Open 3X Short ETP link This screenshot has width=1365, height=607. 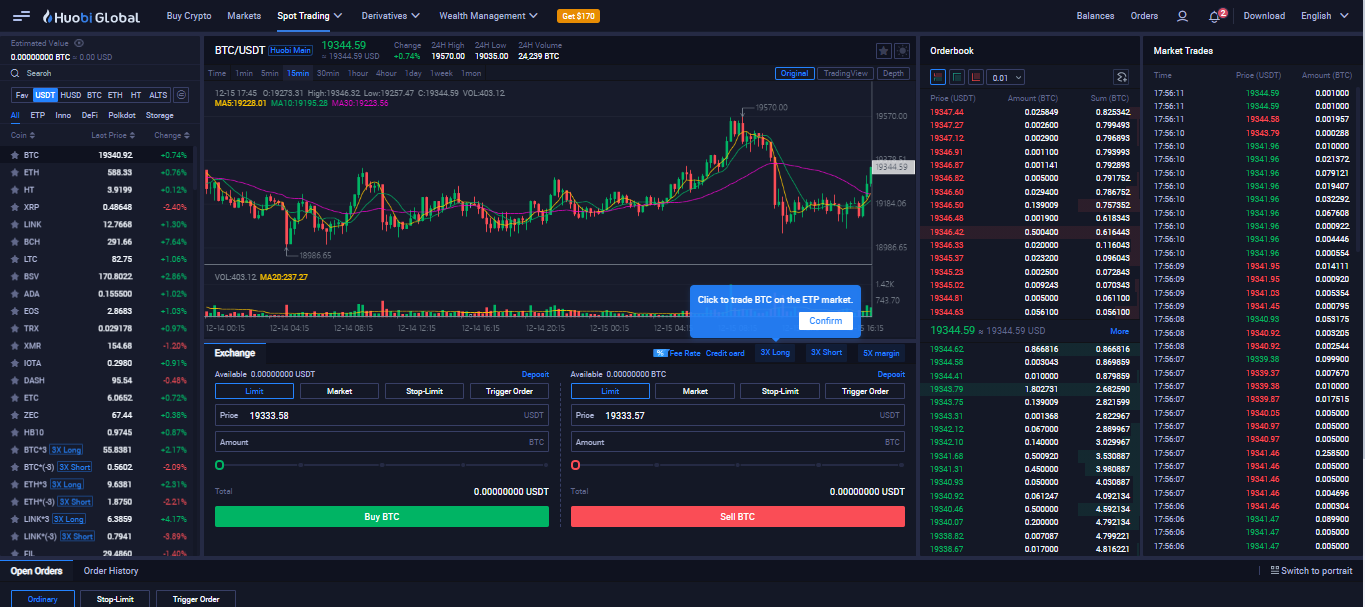[x=826, y=353]
